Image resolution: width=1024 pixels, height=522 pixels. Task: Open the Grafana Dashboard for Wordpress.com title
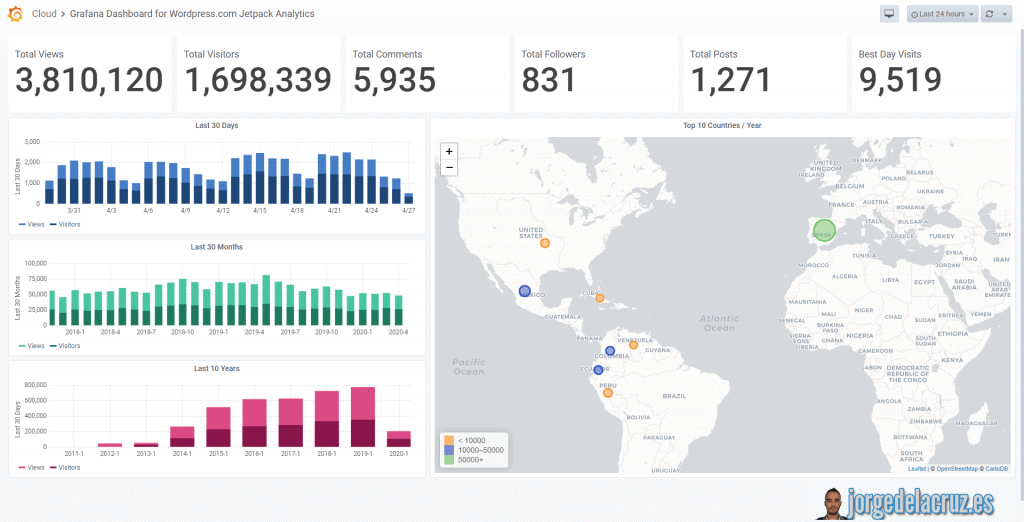pyautogui.click(x=192, y=14)
